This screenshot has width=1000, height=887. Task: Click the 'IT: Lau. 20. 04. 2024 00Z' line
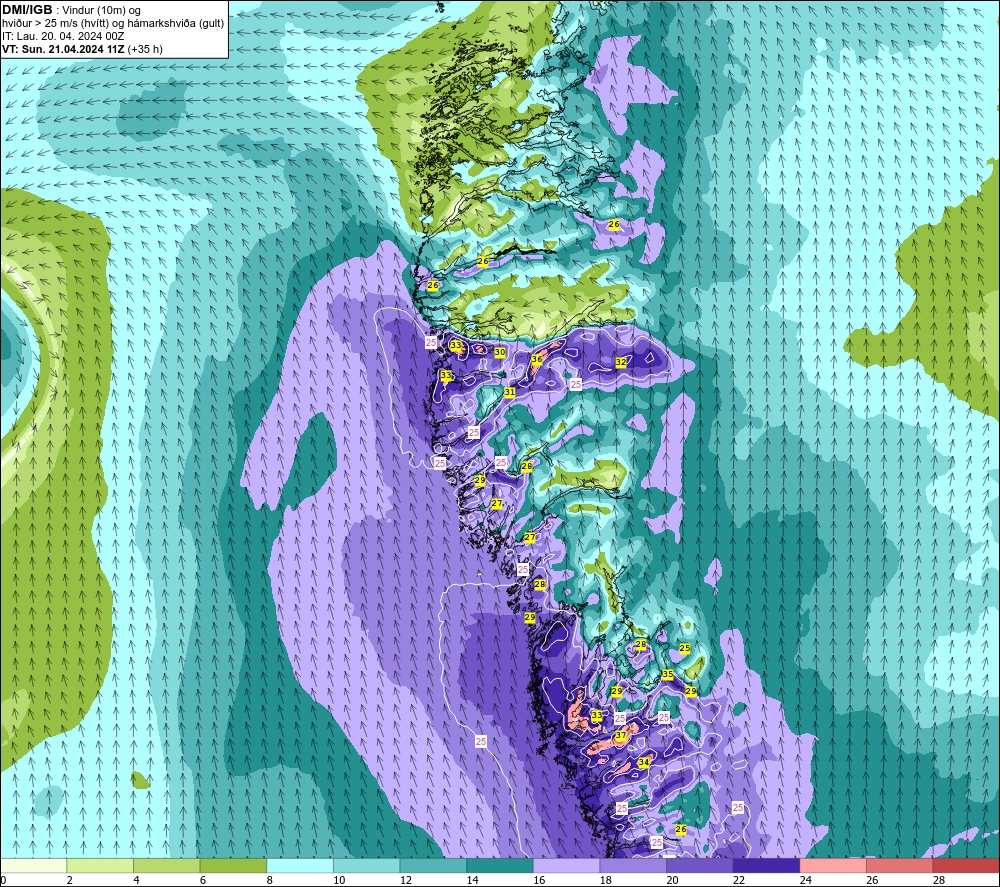[x=62, y=36]
